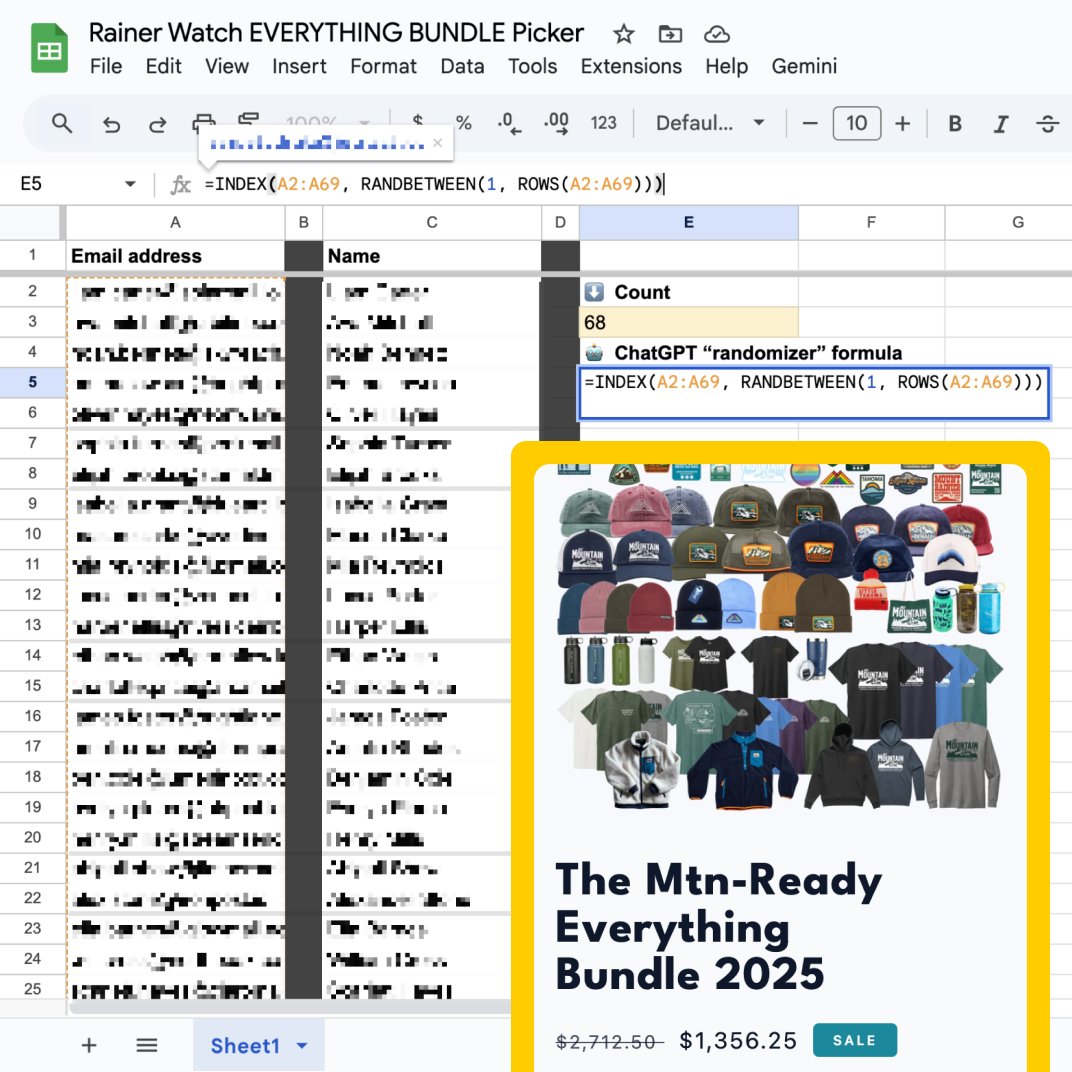Open the 123 number formats menu

[603, 123]
